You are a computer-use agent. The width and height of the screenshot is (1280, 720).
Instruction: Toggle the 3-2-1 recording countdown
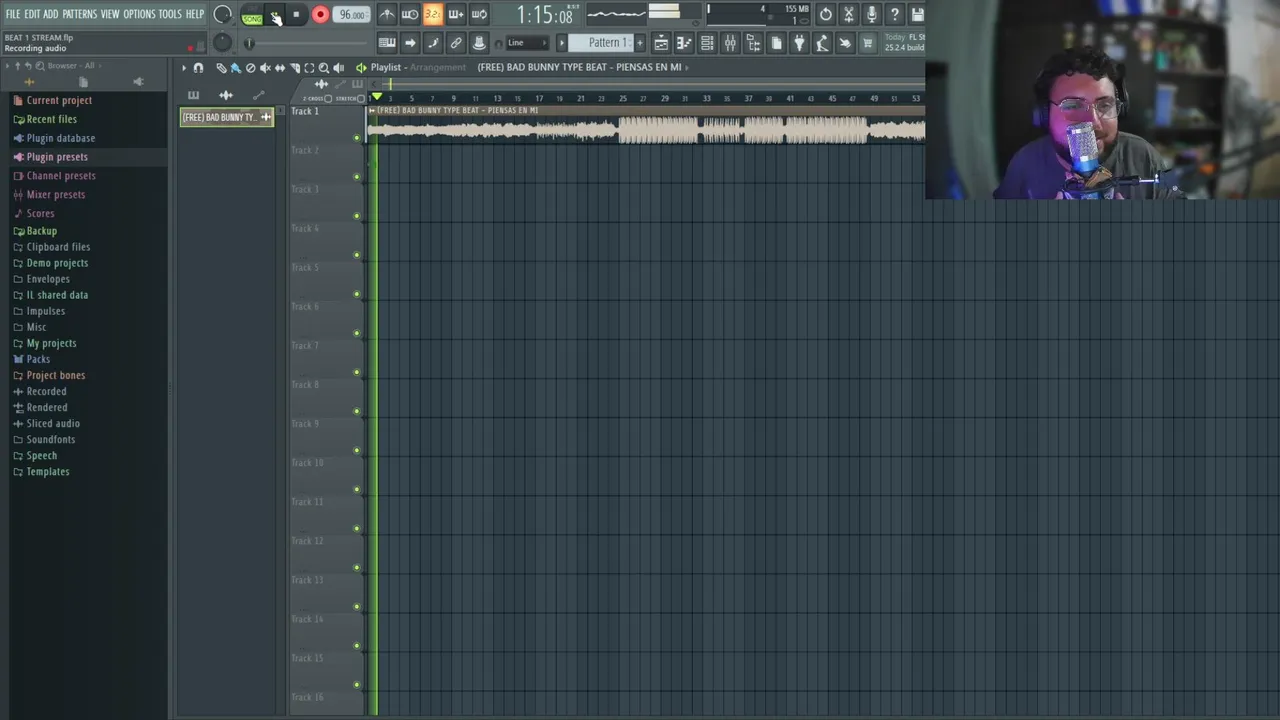click(433, 14)
